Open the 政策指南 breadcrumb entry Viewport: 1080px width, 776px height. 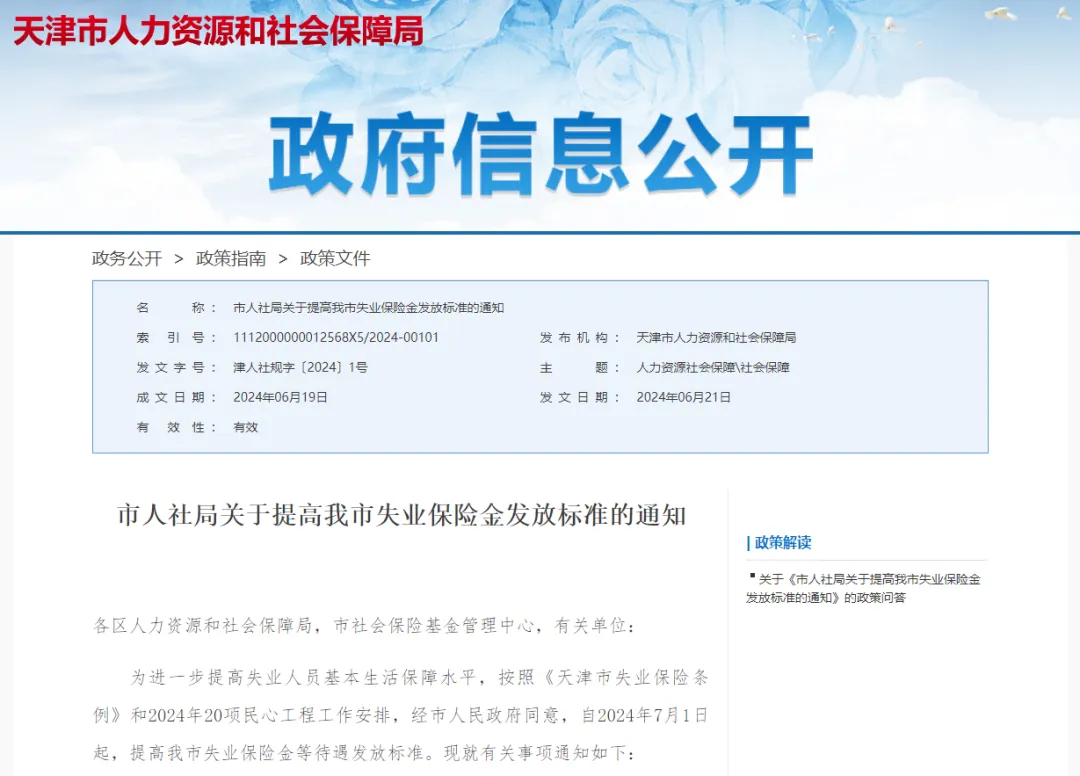pos(231,258)
